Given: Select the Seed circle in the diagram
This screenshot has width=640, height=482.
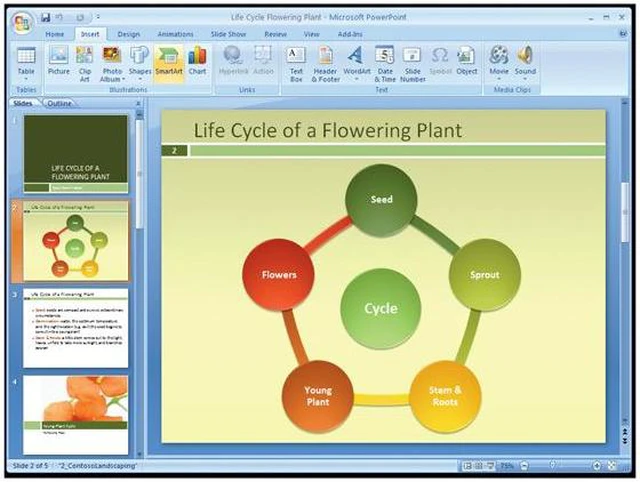Looking at the screenshot, I should pyautogui.click(x=381, y=200).
